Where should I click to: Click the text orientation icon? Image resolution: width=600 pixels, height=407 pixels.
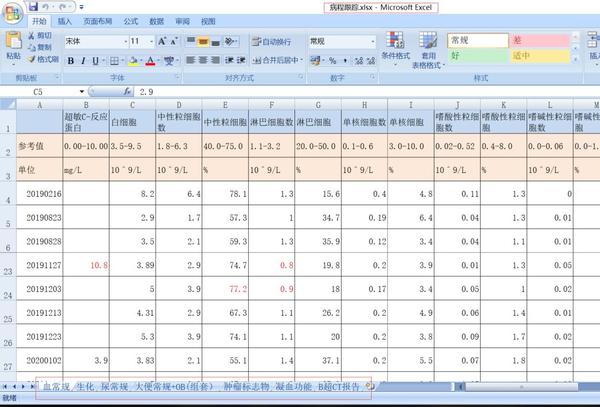coord(229,41)
